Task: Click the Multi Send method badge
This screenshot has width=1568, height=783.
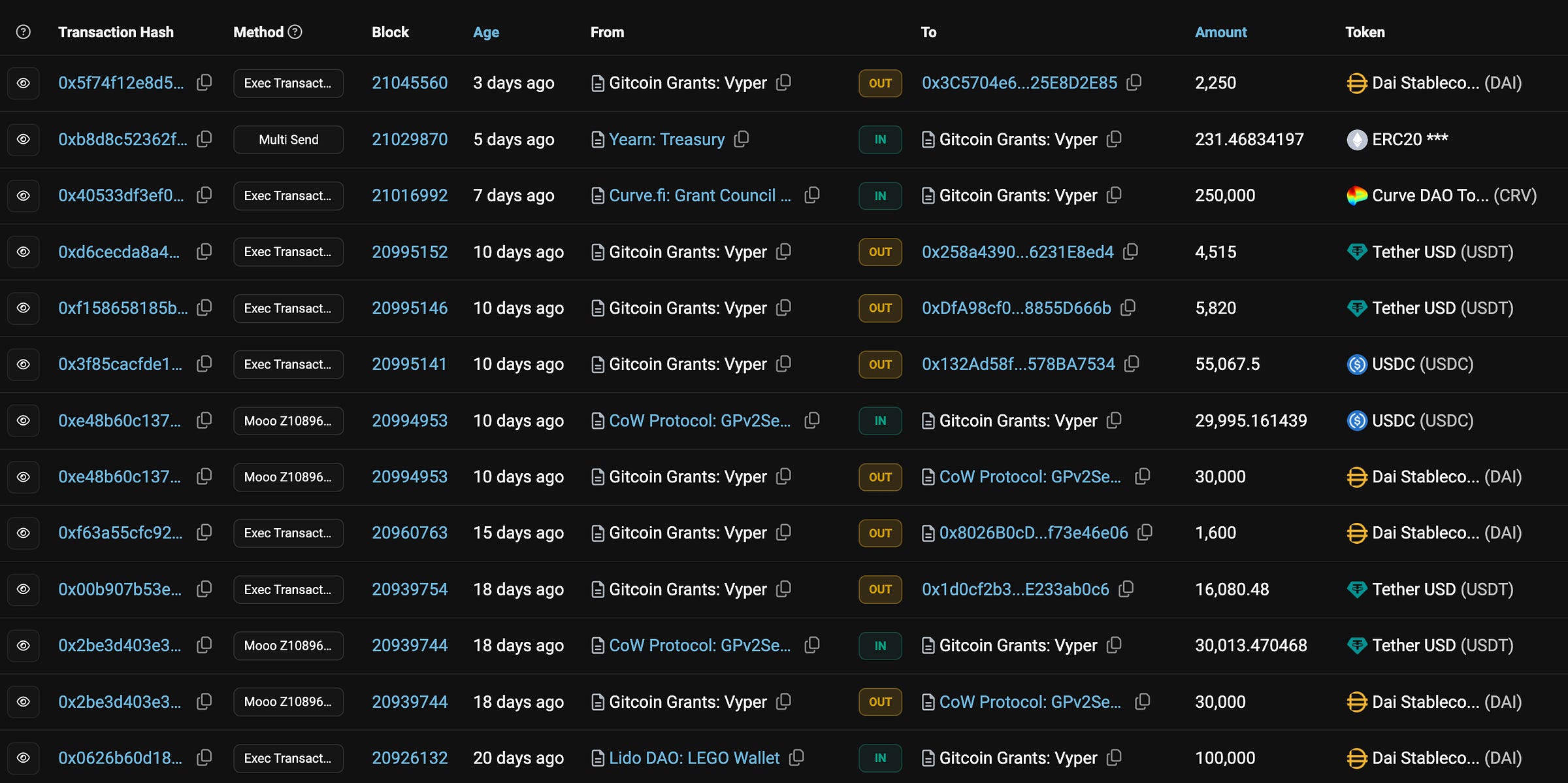Action: pyautogui.click(x=288, y=139)
